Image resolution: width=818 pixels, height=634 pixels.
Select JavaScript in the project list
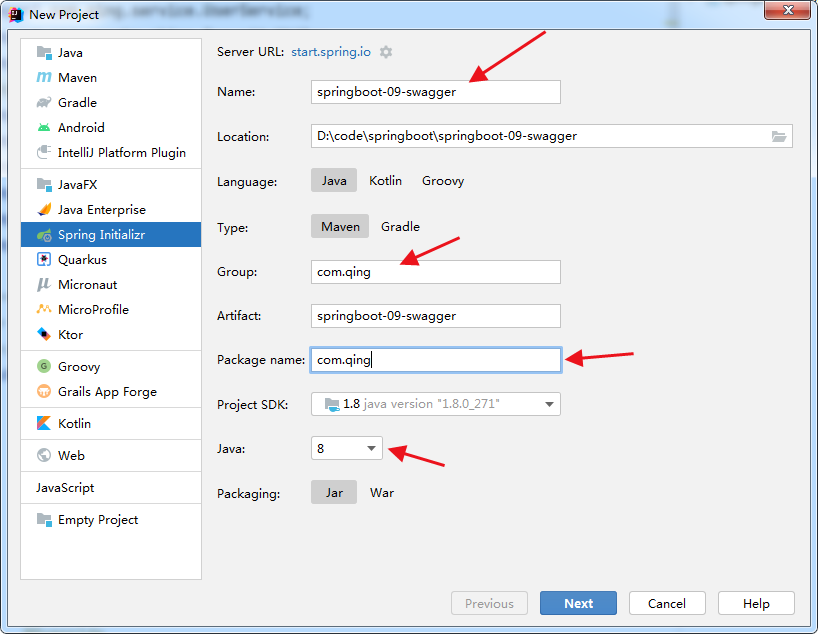[111, 487]
